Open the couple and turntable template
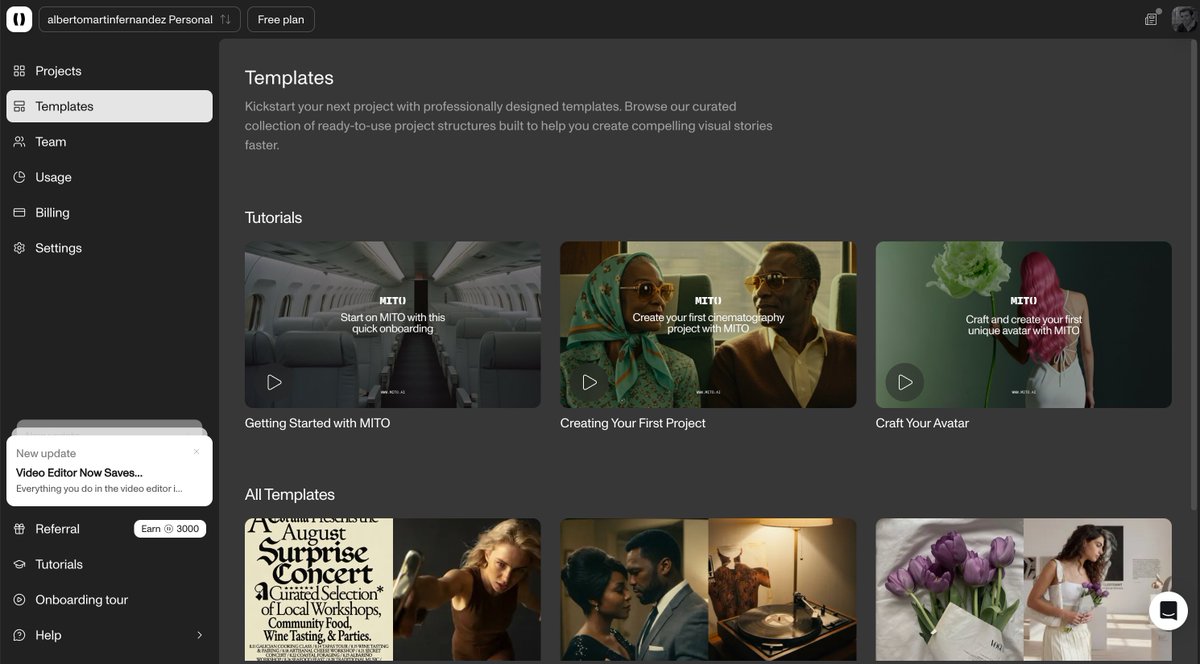 point(708,589)
